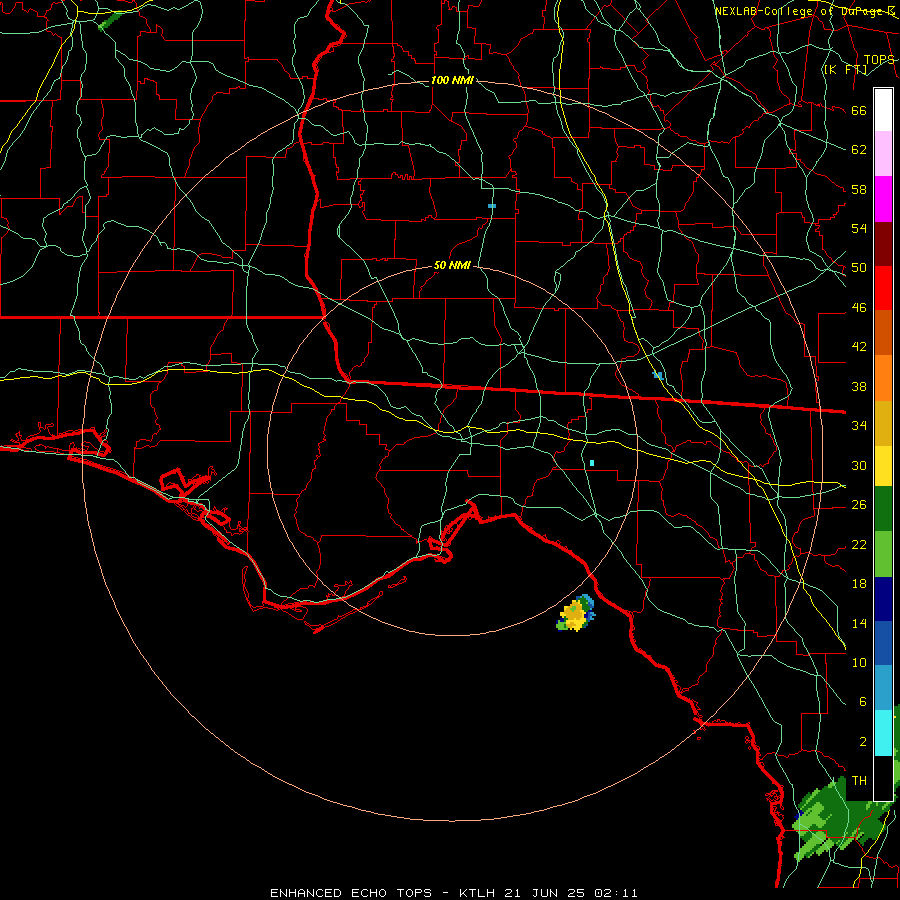Viewport: 900px width, 900px height.
Task: Click the legend value 58
Action: (x=859, y=189)
